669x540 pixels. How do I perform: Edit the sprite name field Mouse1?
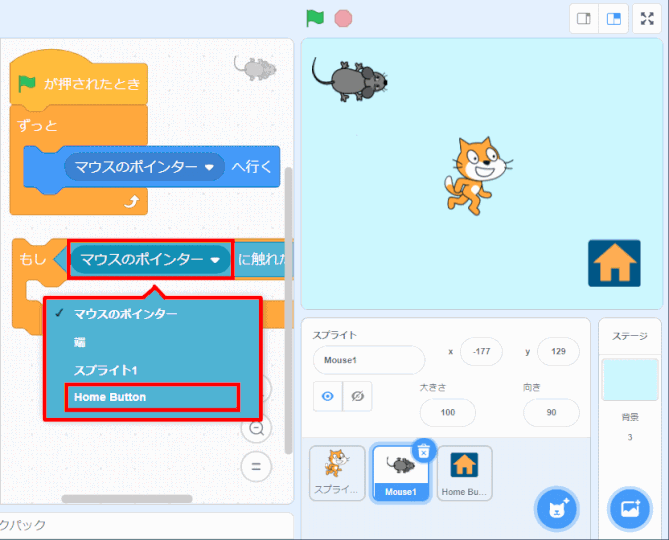[x=369, y=360]
